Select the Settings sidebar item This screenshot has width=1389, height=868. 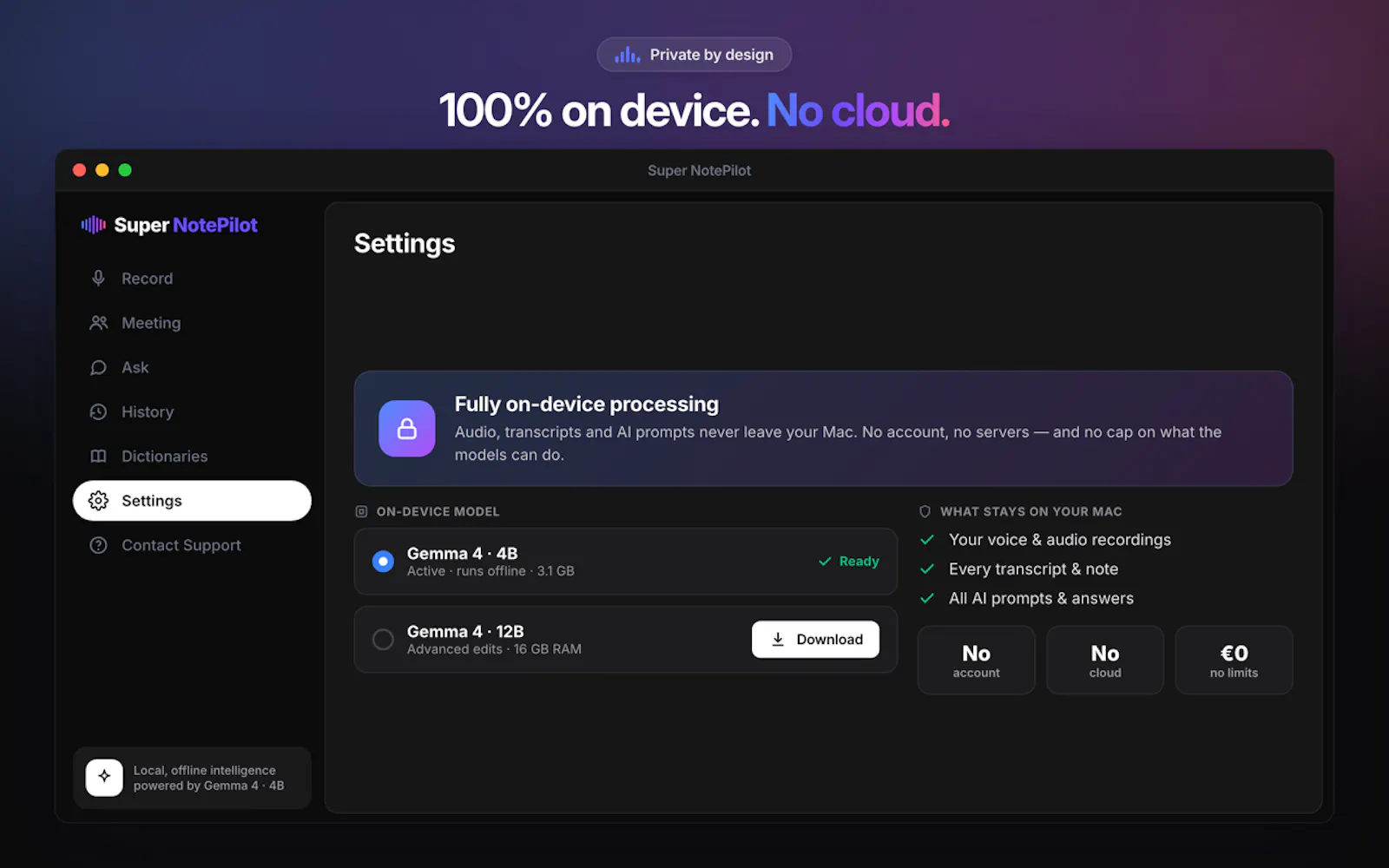(192, 501)
